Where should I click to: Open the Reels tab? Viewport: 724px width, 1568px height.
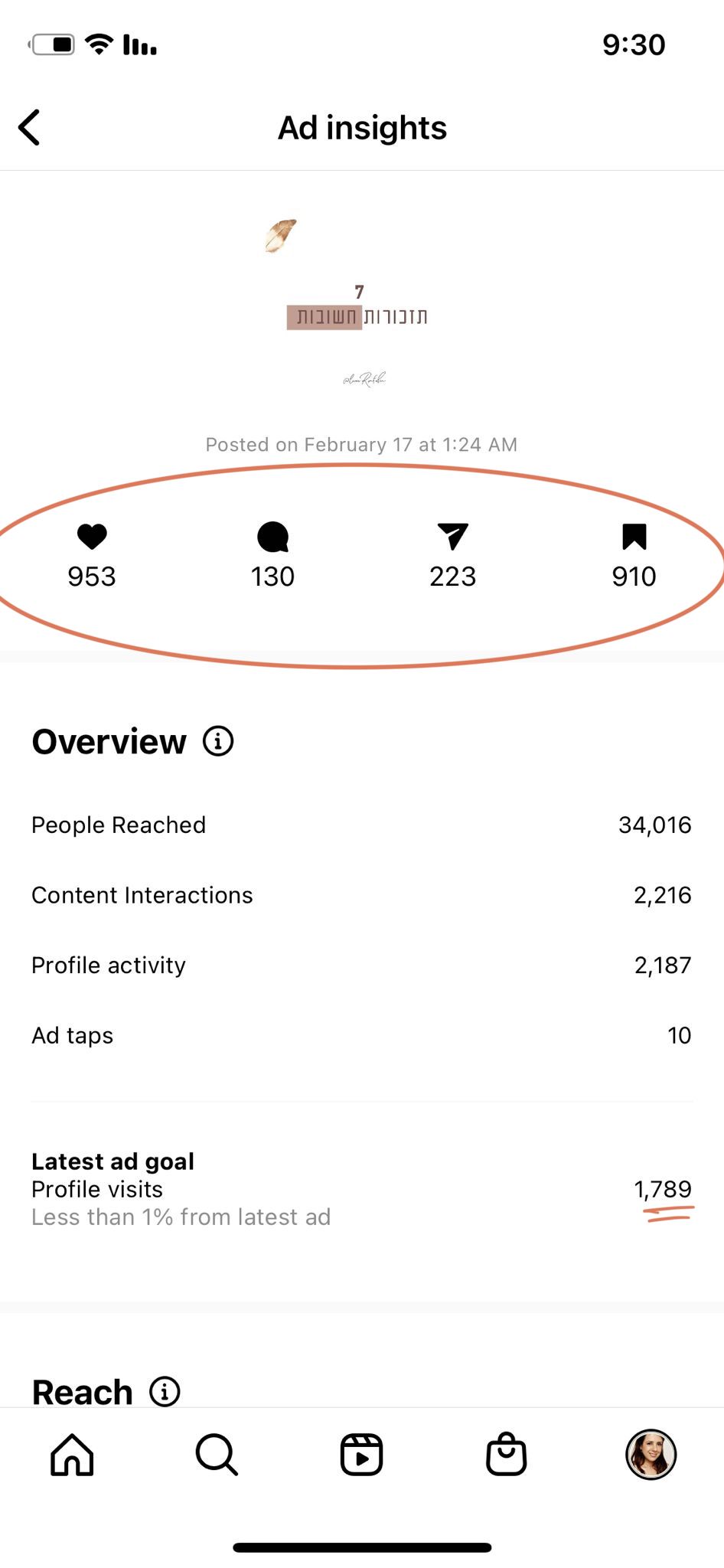361,1455
